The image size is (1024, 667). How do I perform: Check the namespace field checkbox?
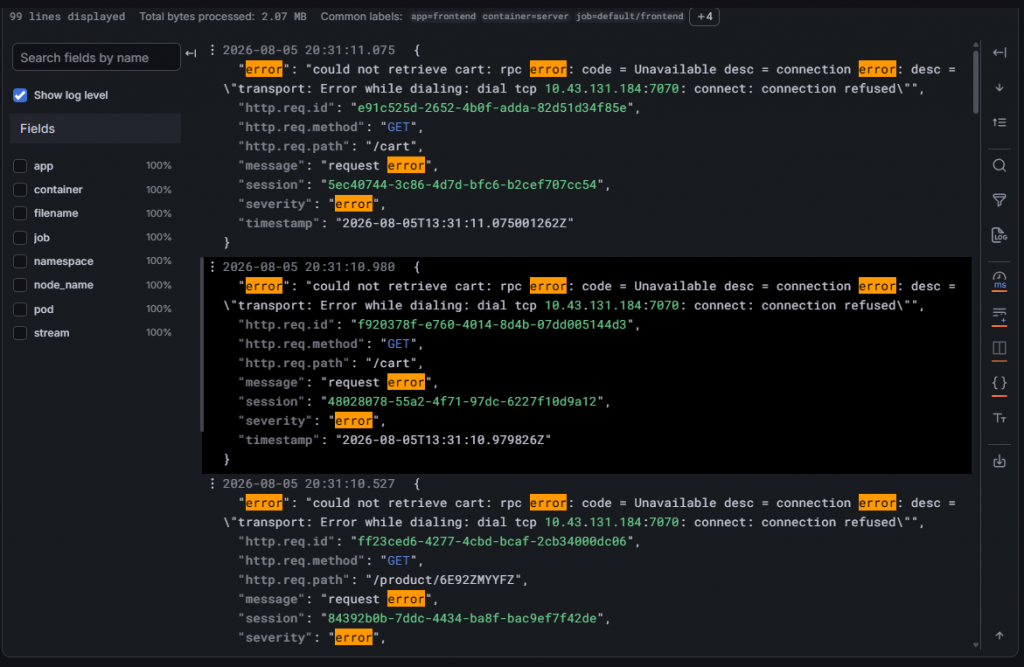20,261
